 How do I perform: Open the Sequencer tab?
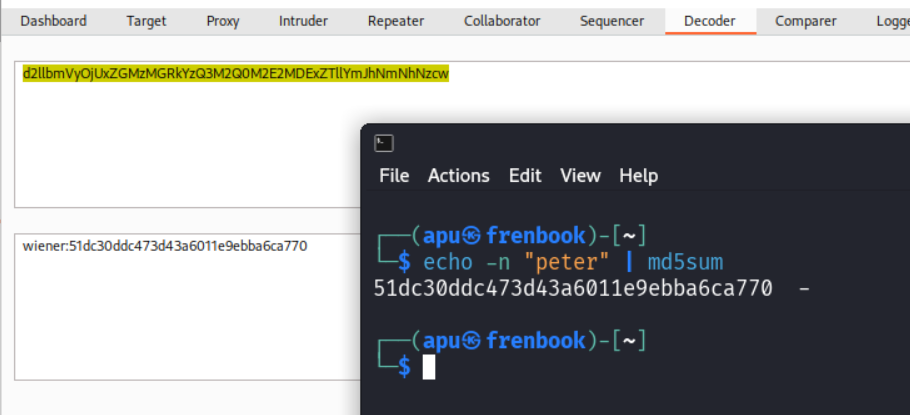click(x=612, y=21)
